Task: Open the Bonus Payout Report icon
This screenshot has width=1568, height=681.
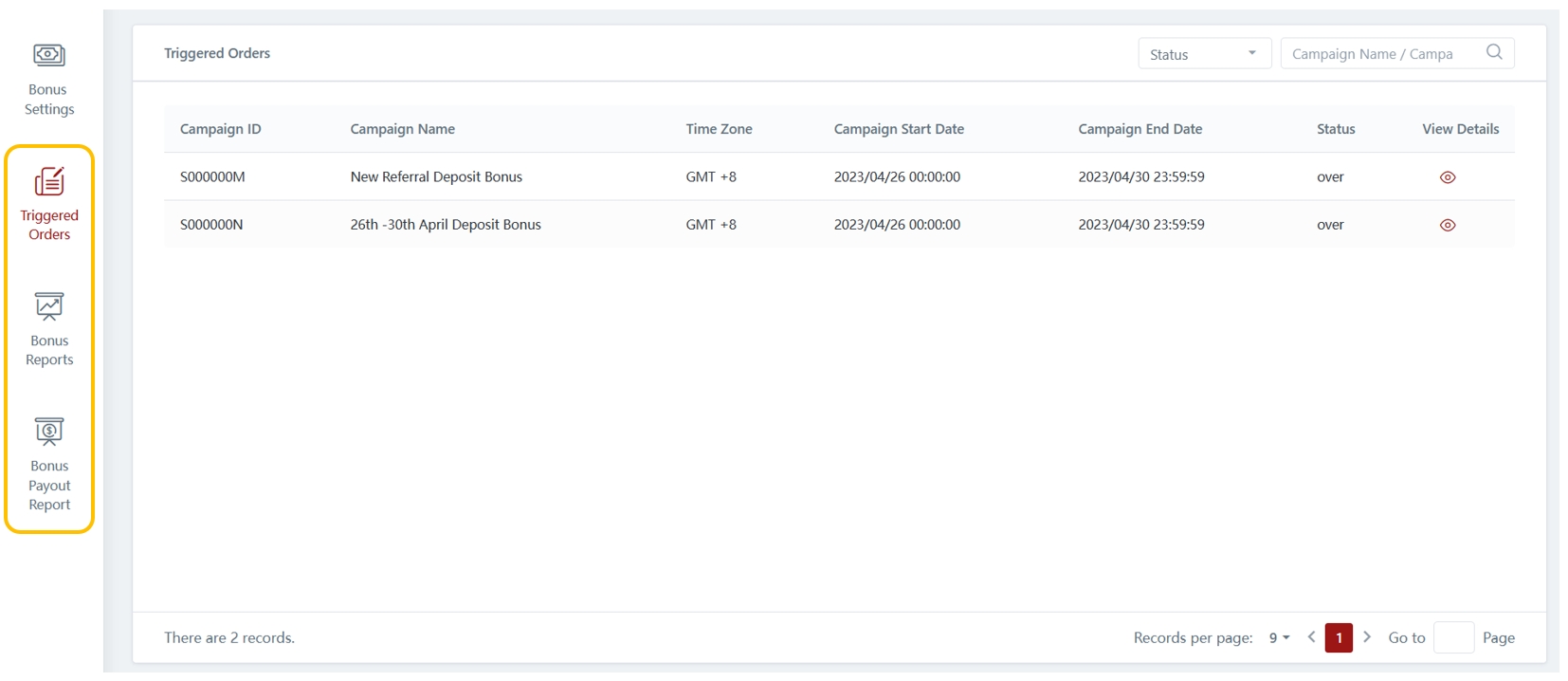Action: [49, 432]
